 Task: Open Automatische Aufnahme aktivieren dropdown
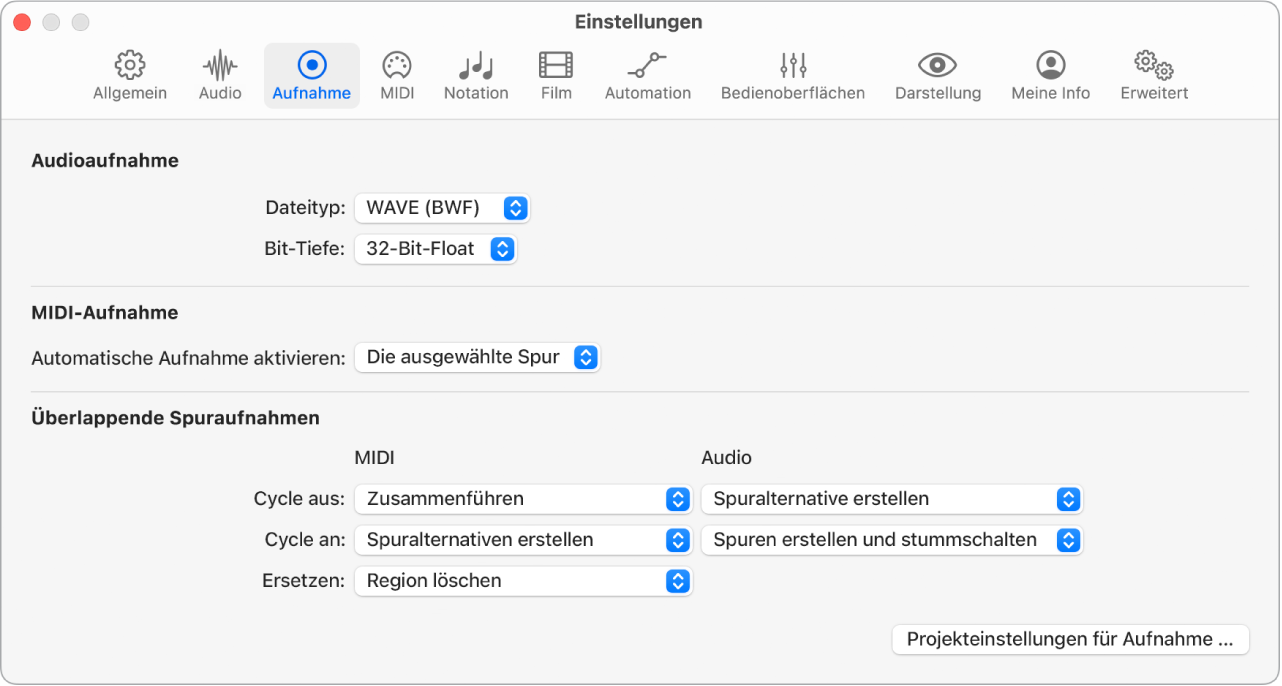[x=477, y=357]
